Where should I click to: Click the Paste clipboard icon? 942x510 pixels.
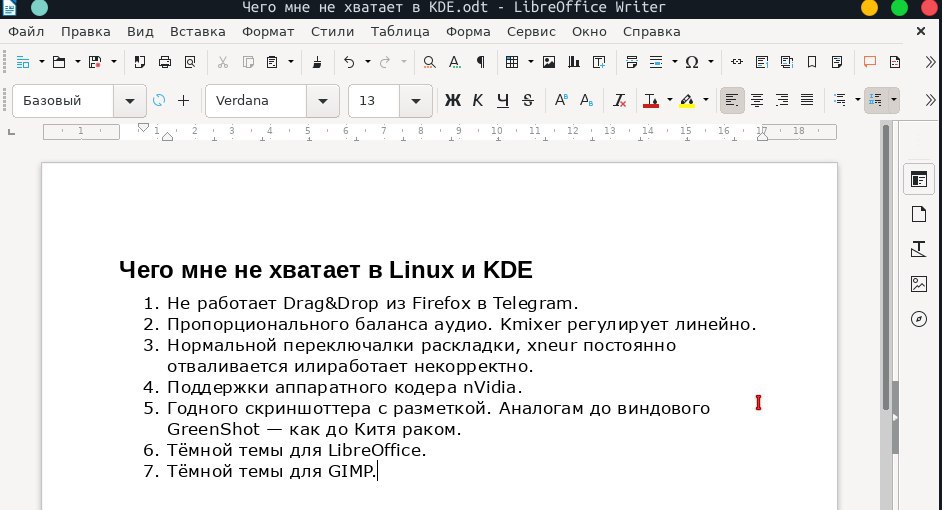[272, 62]
